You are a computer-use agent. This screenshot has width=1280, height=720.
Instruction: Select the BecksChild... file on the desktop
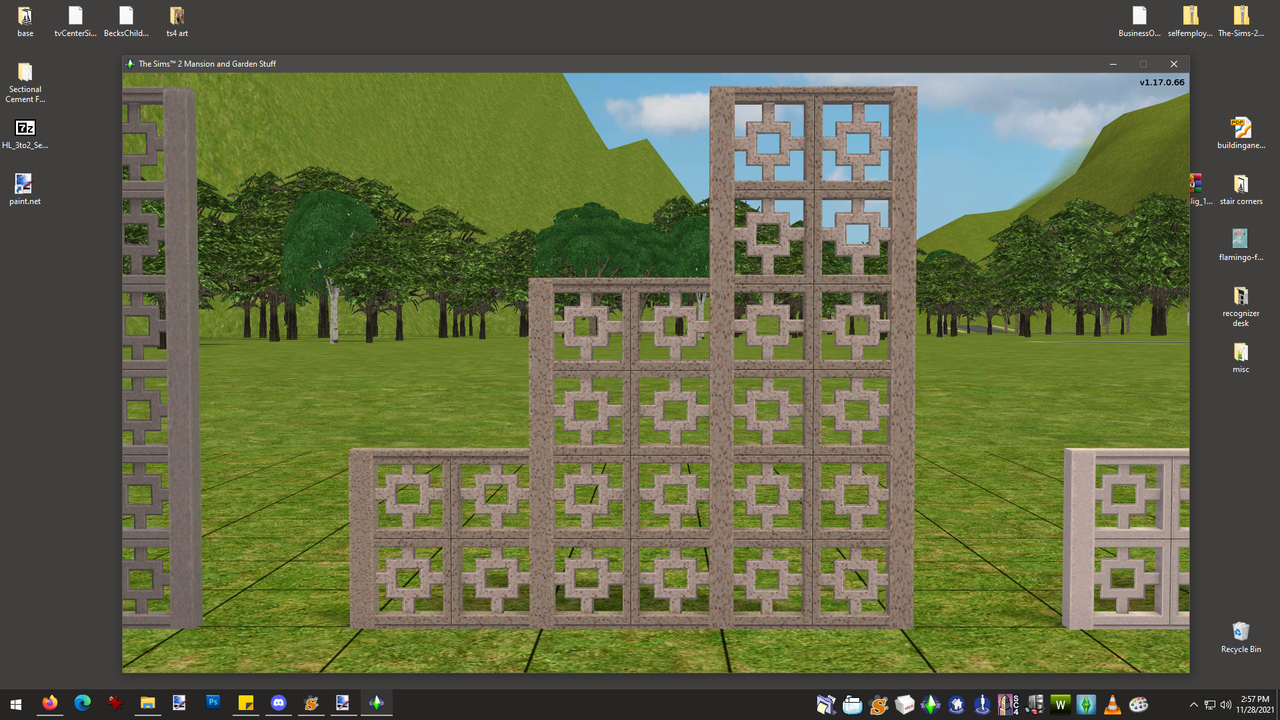tap(126, 22)
